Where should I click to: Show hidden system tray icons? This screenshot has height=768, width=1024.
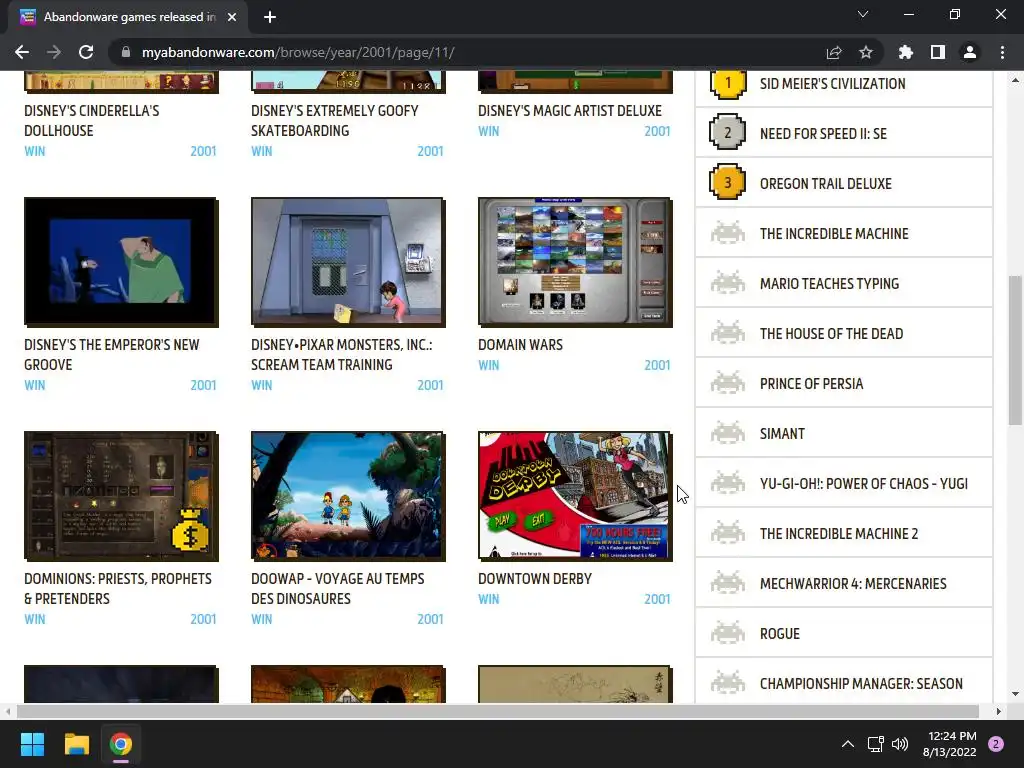pyautogui.click(x=848, y=744)
